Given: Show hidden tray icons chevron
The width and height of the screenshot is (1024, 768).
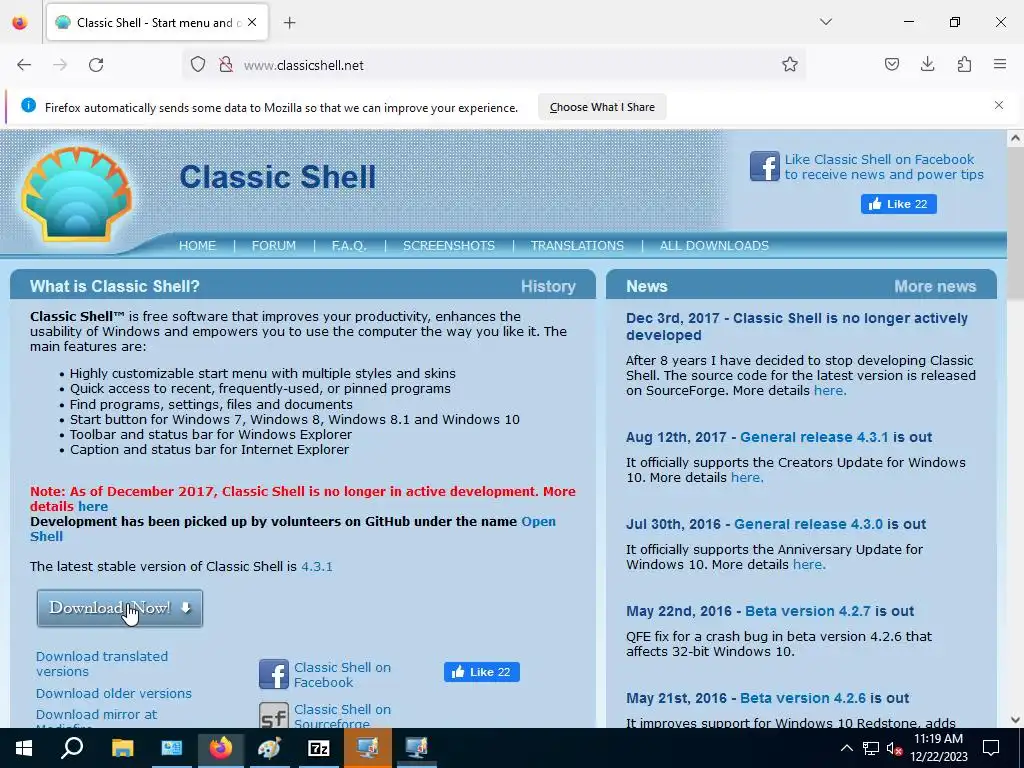Looking at the screenshot, I should click(846, 748).
